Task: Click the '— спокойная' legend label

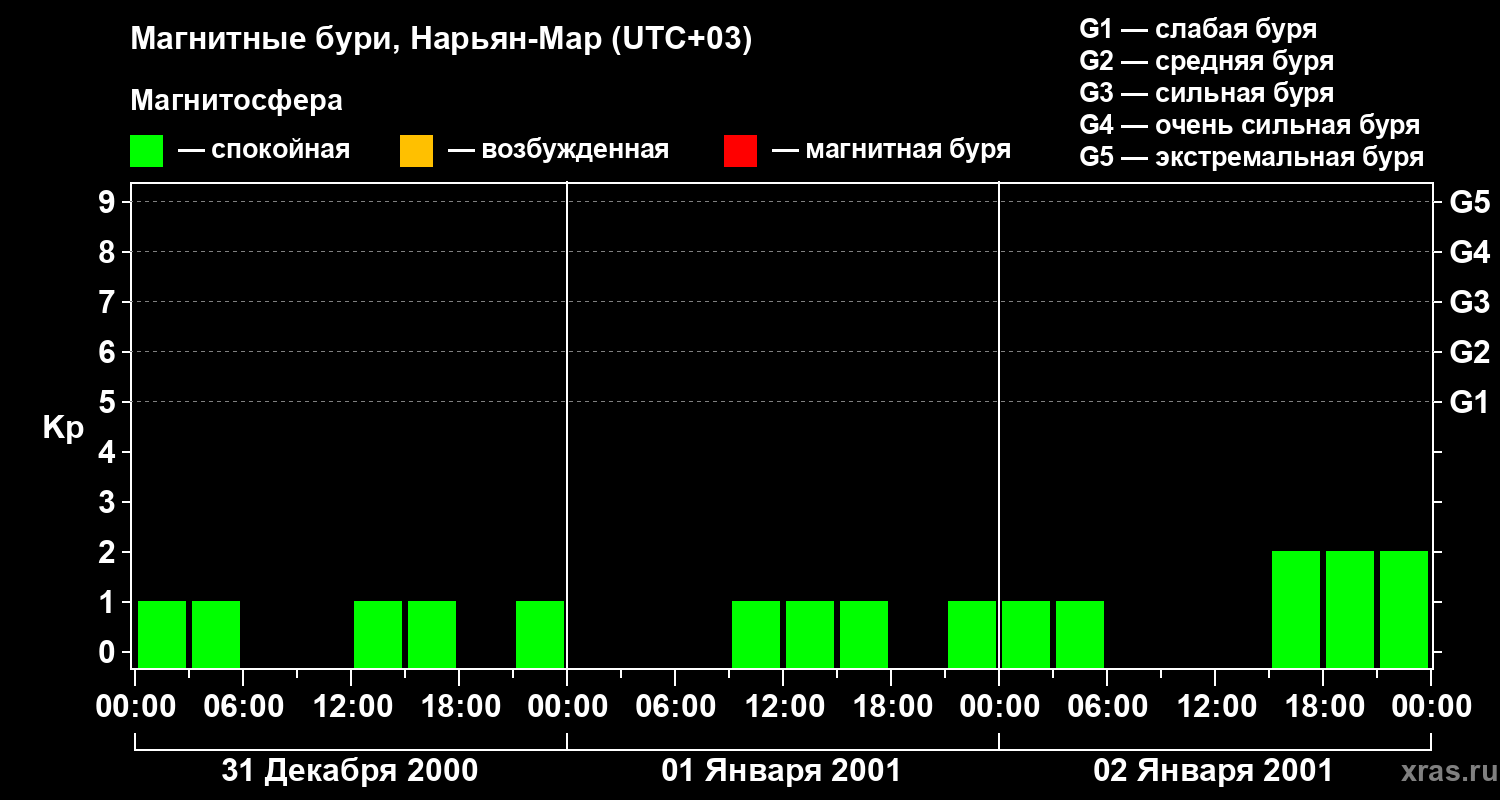Action: (264, 150)
